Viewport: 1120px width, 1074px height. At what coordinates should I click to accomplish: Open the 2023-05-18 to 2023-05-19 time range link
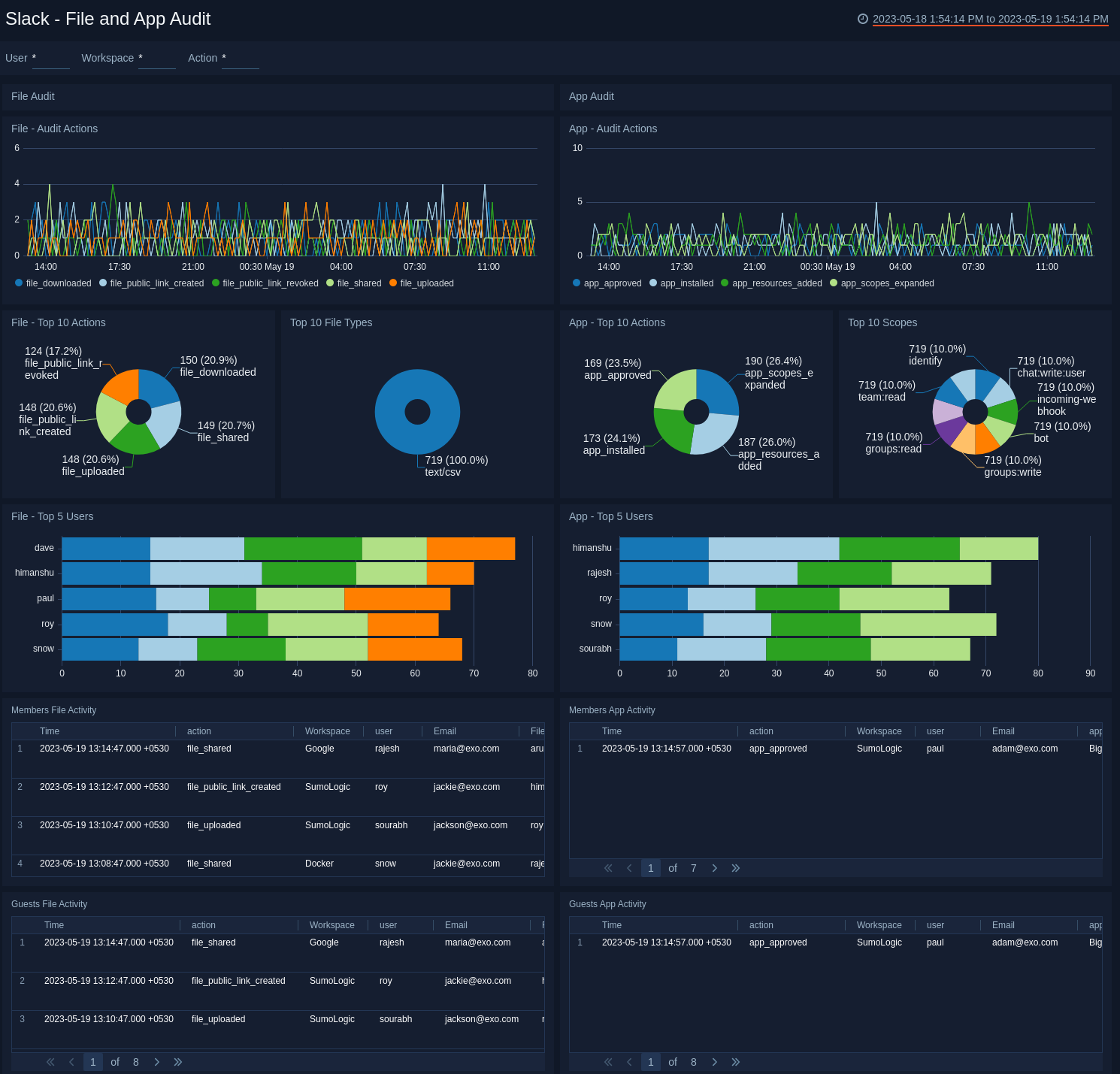(991, 20)
